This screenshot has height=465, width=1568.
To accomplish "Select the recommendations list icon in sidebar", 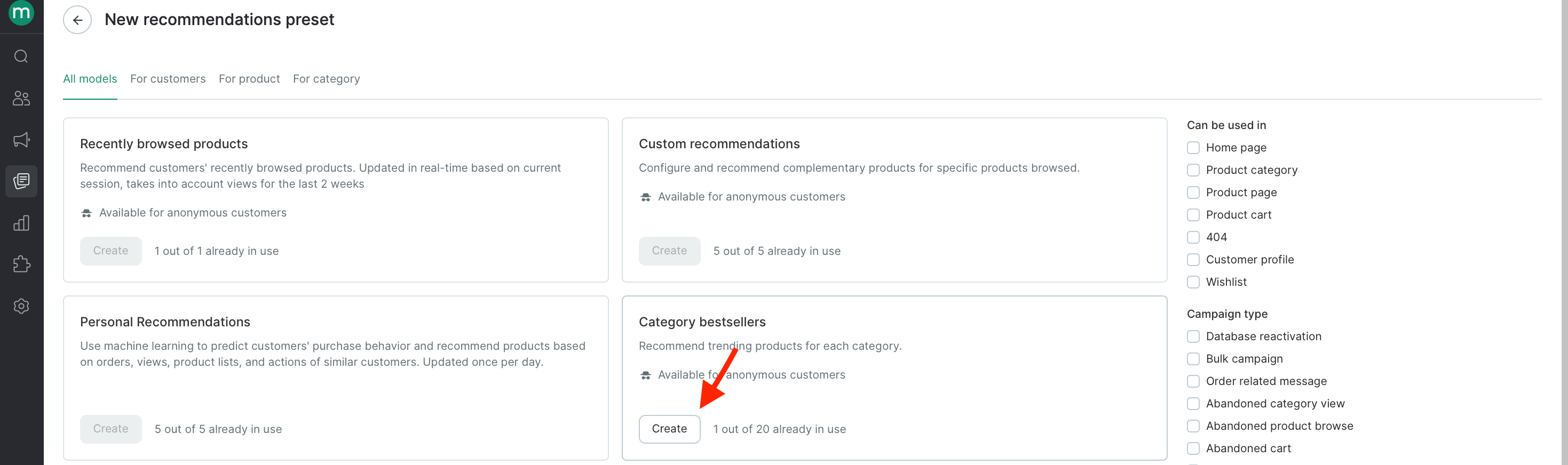I will (x=21, y=181).
